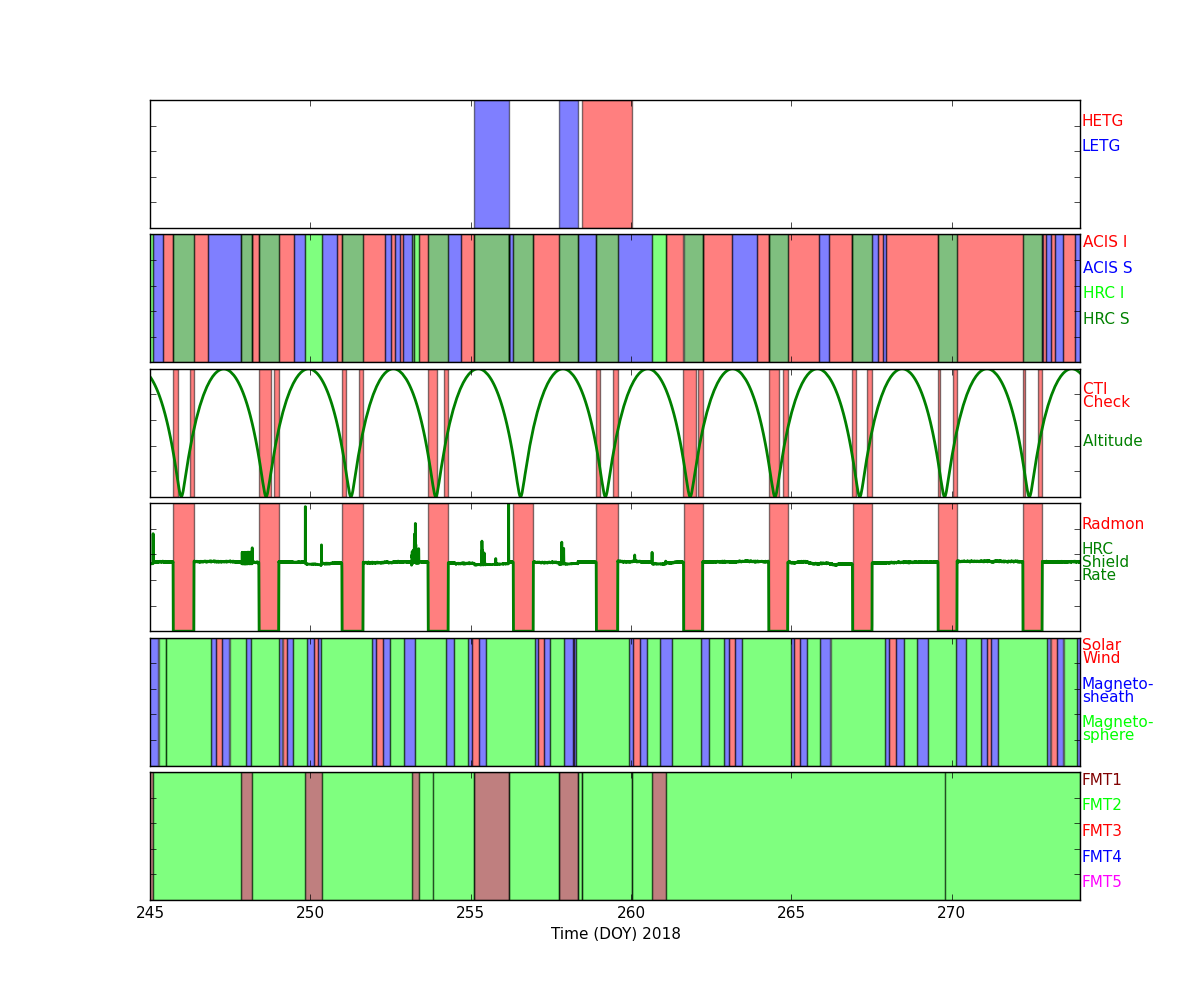Image resolution: width=1200 pixels, height=1000 pixels.
Task: Select the 270 tick label on x-axis
Action: point(950,914)
